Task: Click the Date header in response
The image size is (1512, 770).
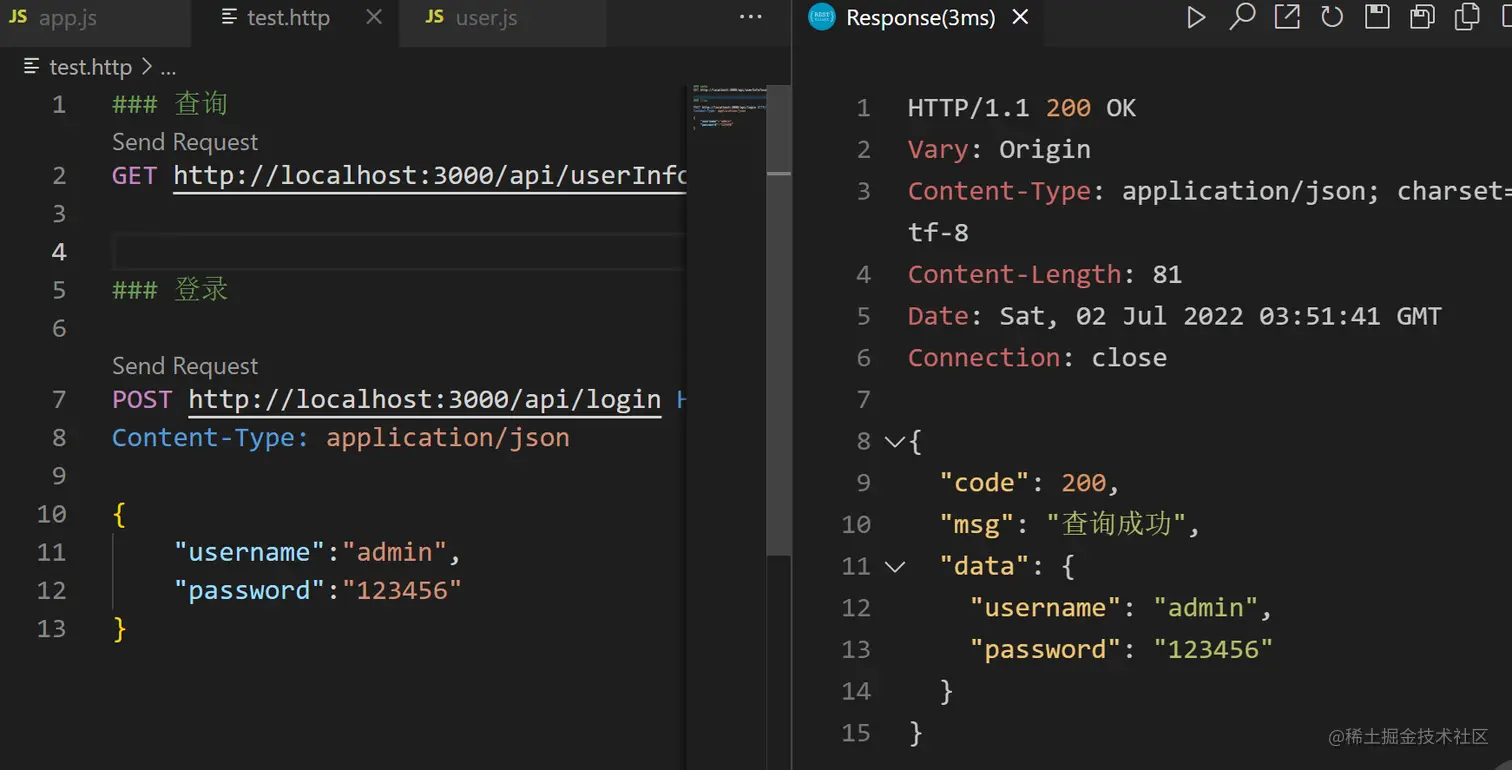Action: tap(1175, 316)
